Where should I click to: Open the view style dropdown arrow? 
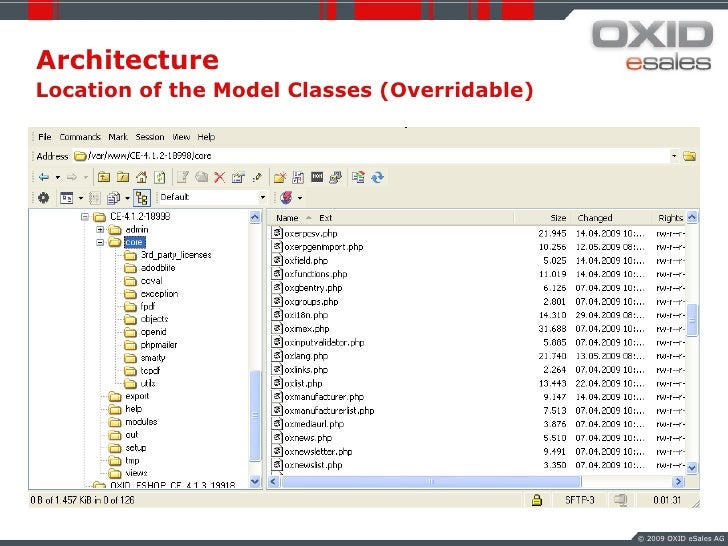[81, 198]
